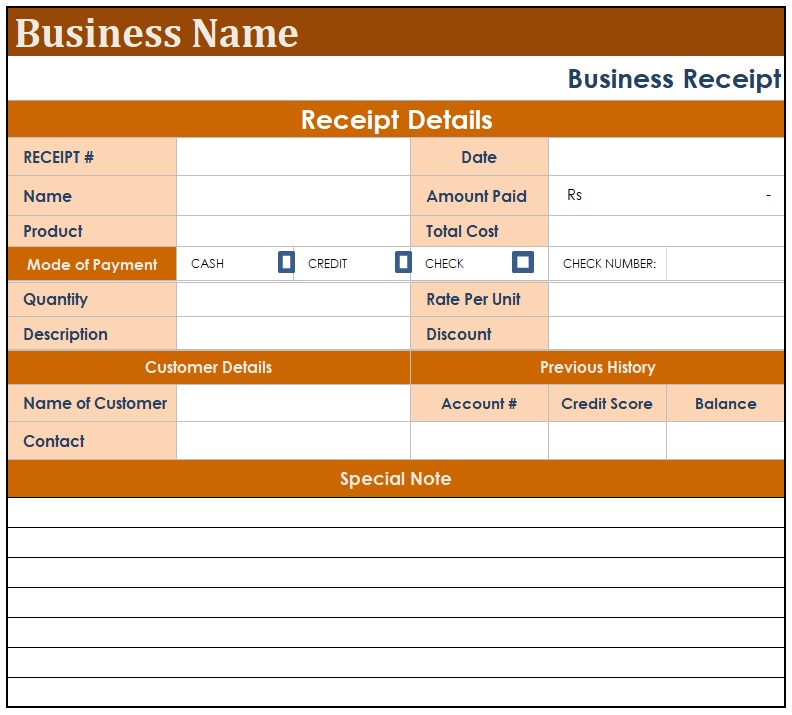Screen dimensions: 792x715
Task: Click the cell under Credit Score
Action: click(x=607, y=441)
